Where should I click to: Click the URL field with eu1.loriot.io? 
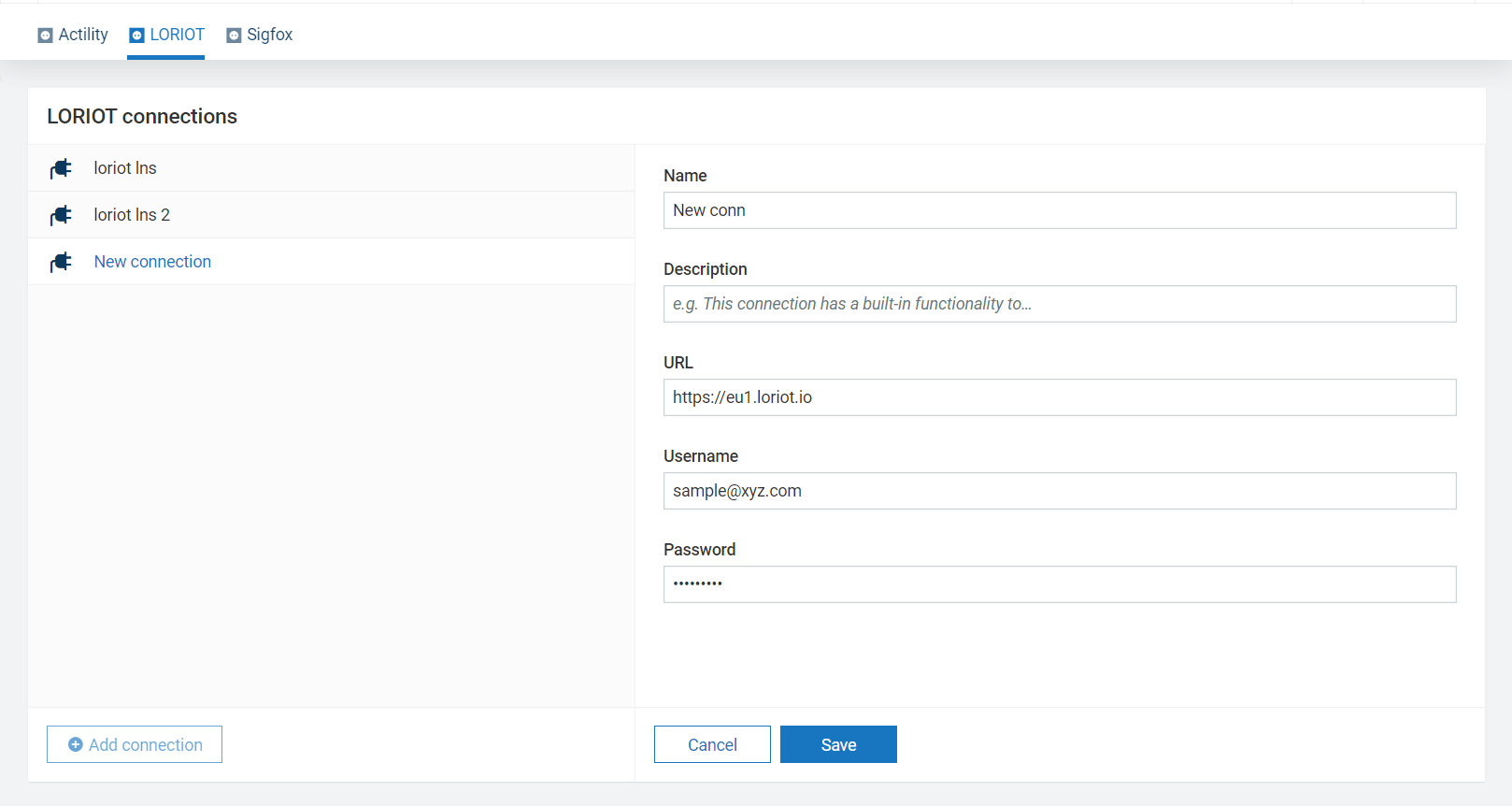(x=1059, y=397)
